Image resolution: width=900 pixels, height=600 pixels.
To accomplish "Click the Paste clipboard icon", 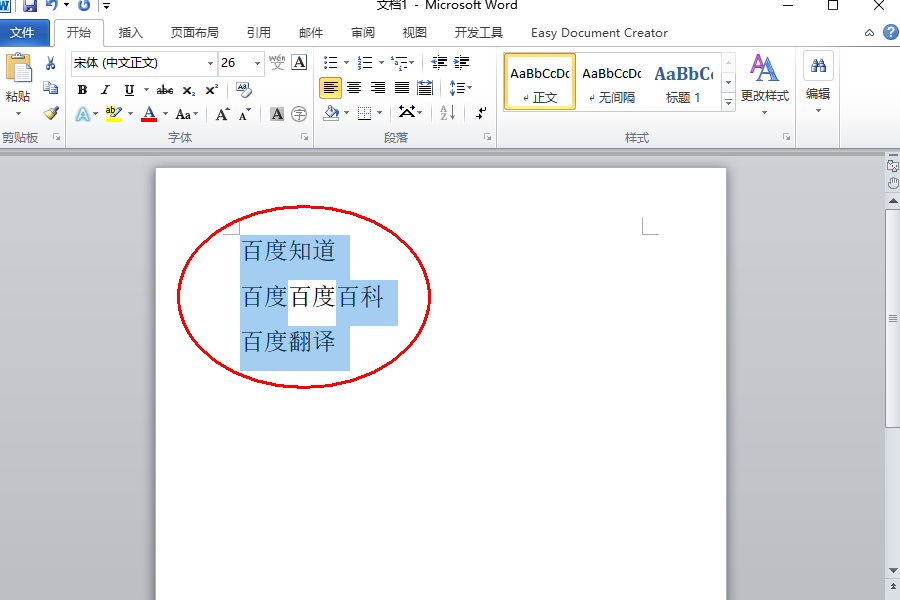I will 18,69.
